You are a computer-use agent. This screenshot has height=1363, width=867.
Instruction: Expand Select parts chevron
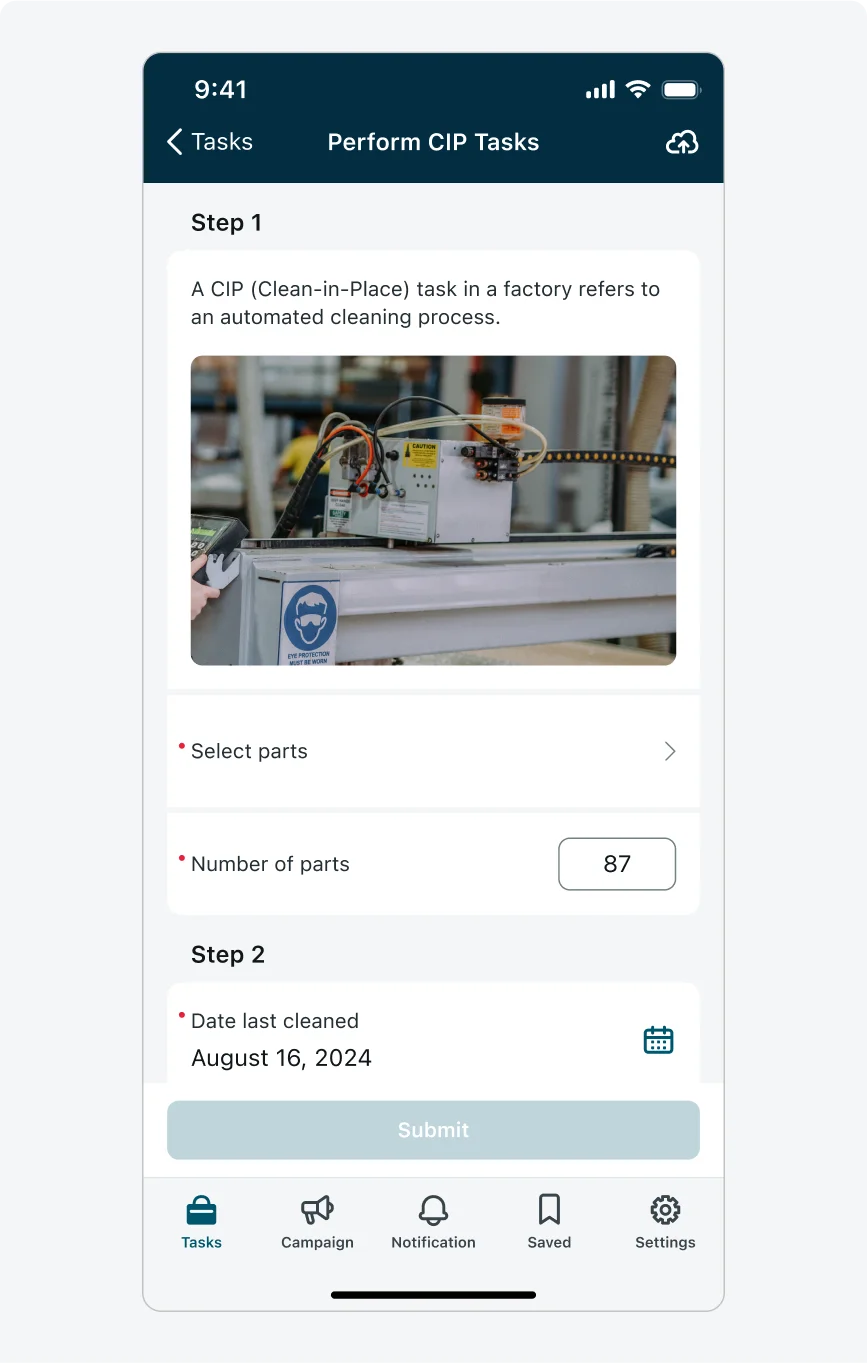(x=670, y=751)
